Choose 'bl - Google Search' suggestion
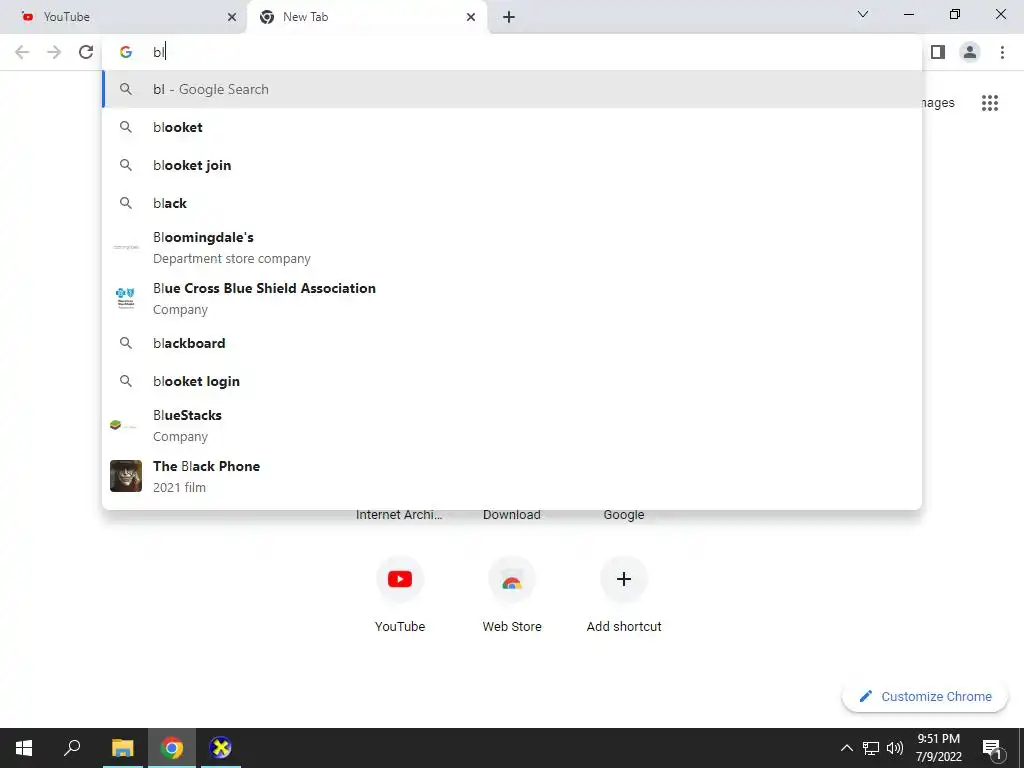 click(512, 89)
